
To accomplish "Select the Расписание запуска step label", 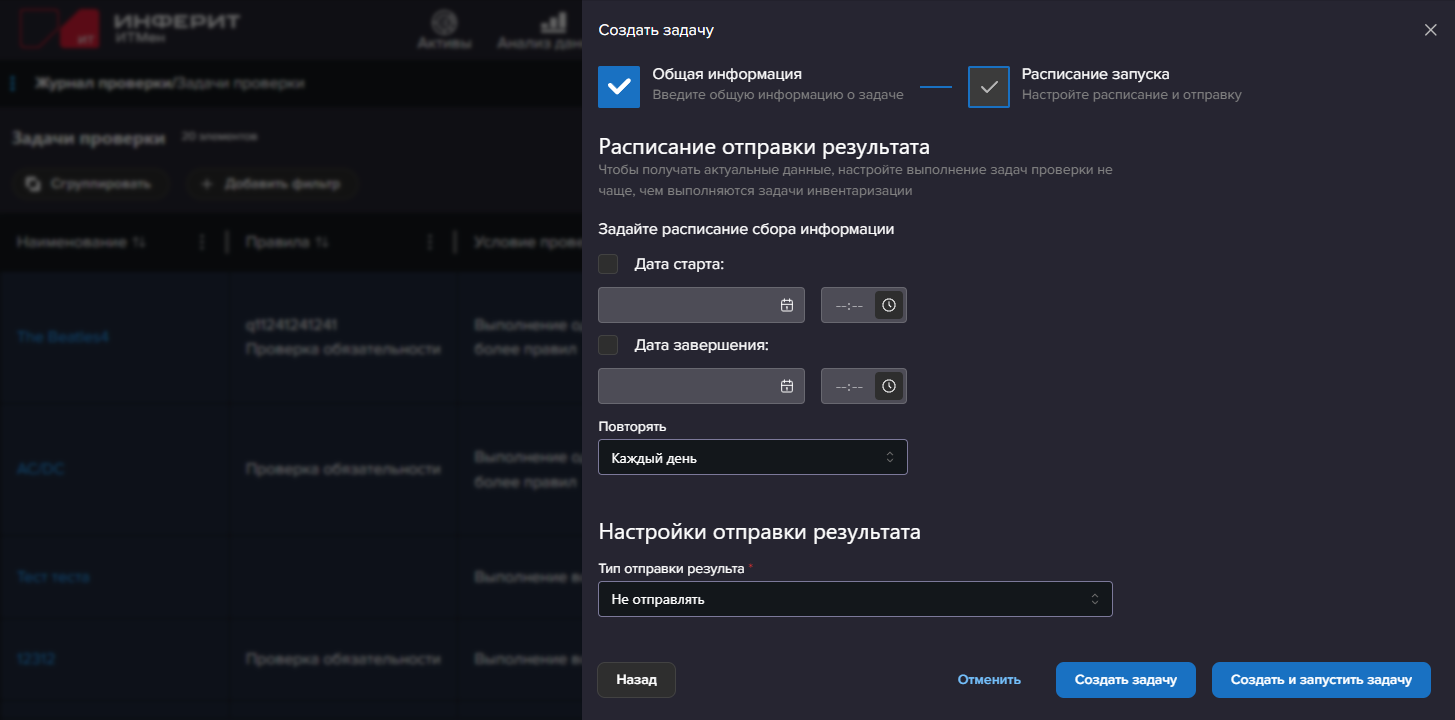I will pos(1095,74).
